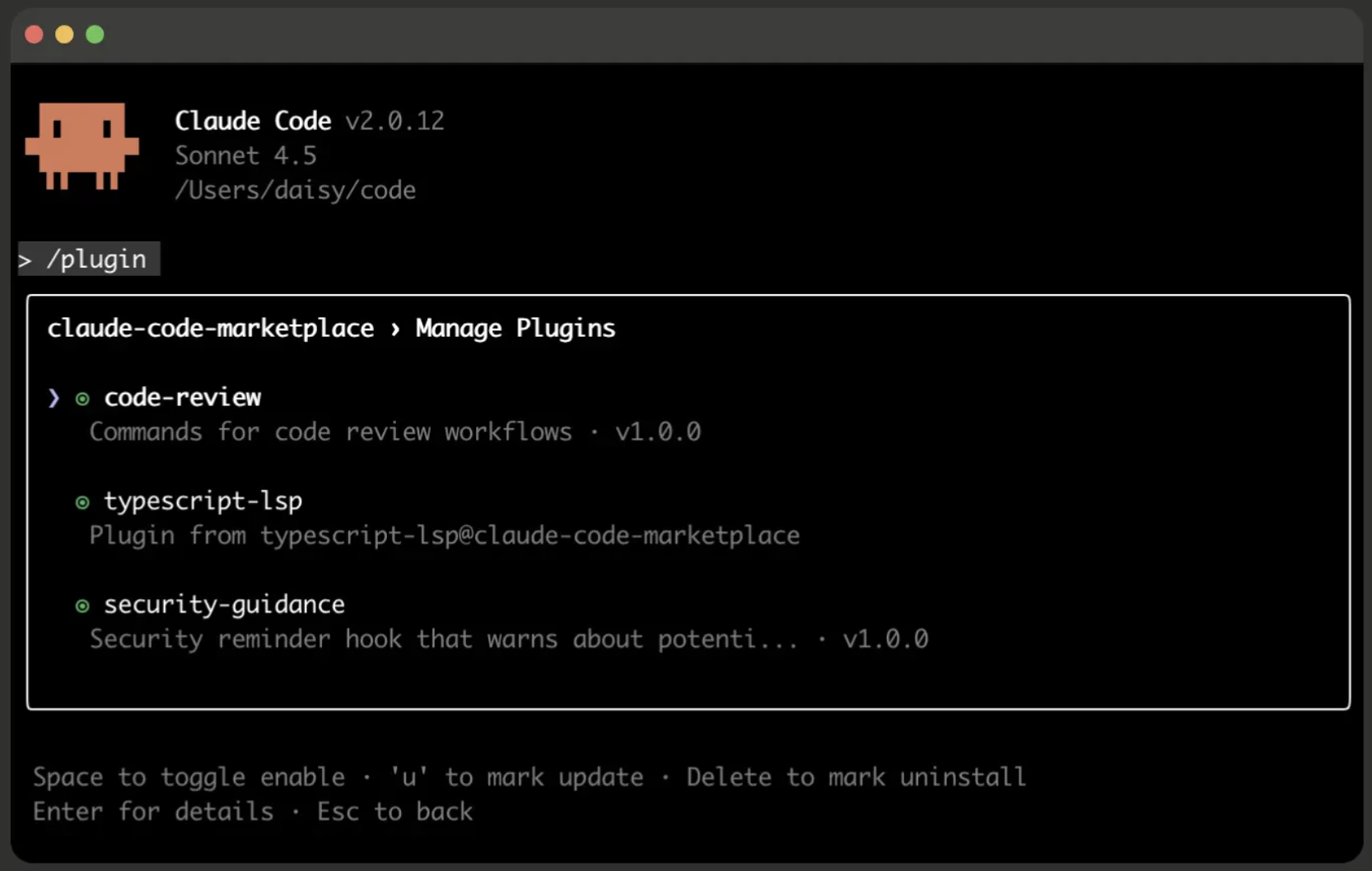This screenshot has height=871, width=1372.
Task: Click the Sonnet 4.5 model label
Action: [245, 156]
